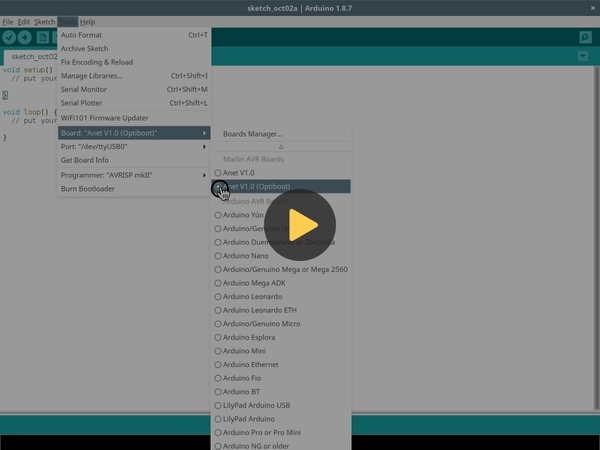Screen dimensions: 600x450
Task: Open the Serial Monitor magnifier icon
Action: [585, 37]
